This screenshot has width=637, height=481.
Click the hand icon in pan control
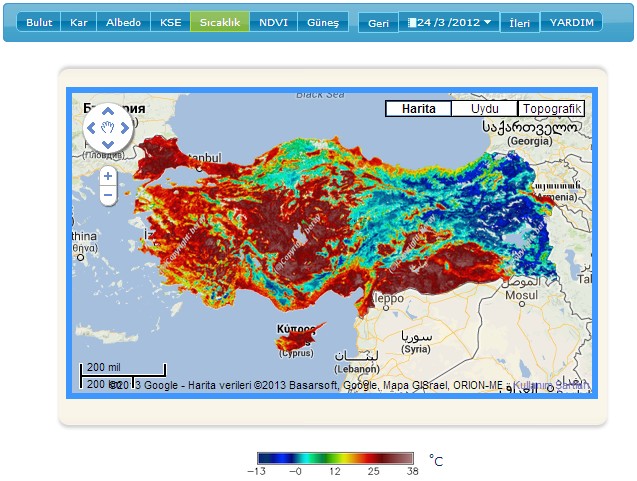click(108, 128)
